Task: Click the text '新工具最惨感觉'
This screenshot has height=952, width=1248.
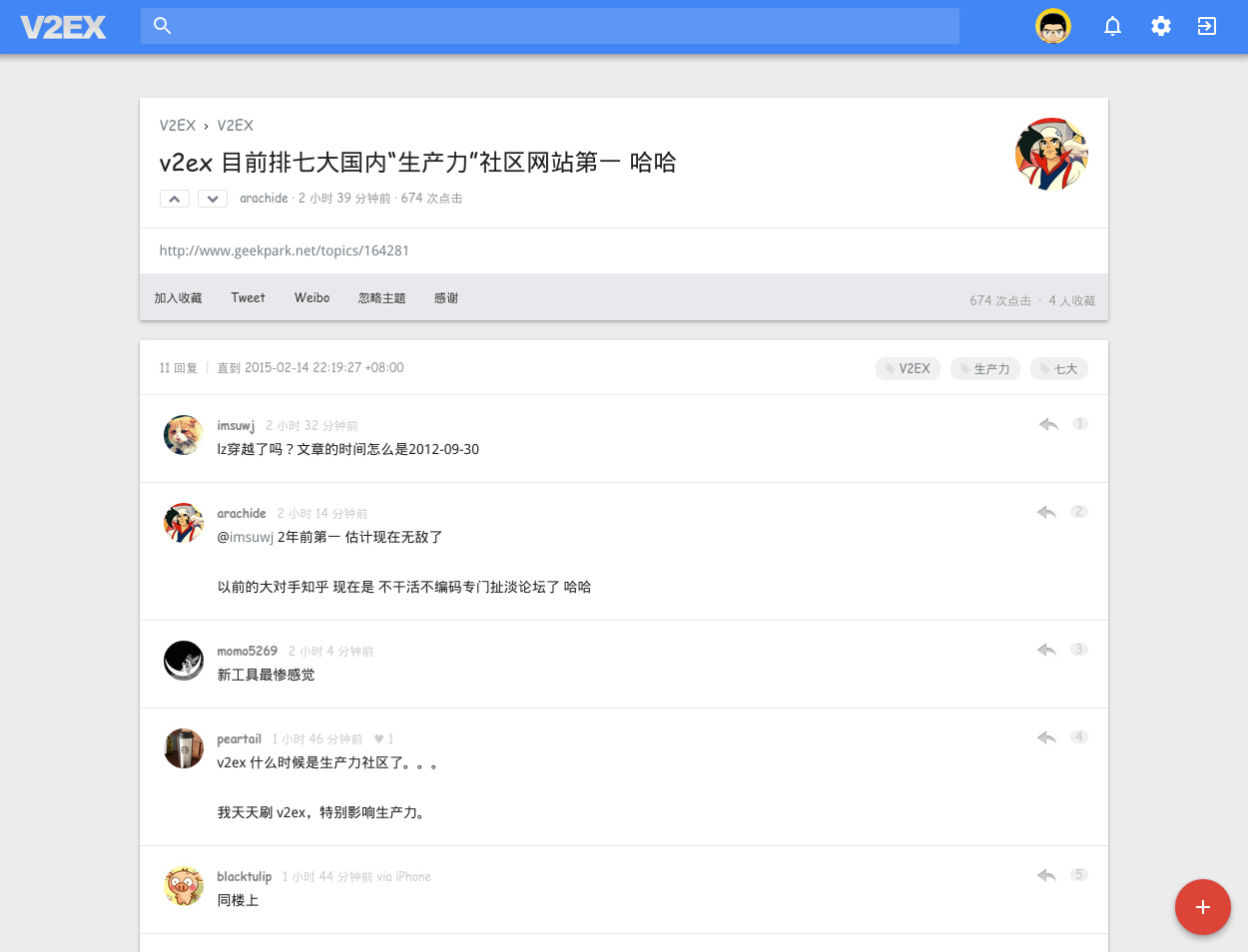Action: pos(267,676)
